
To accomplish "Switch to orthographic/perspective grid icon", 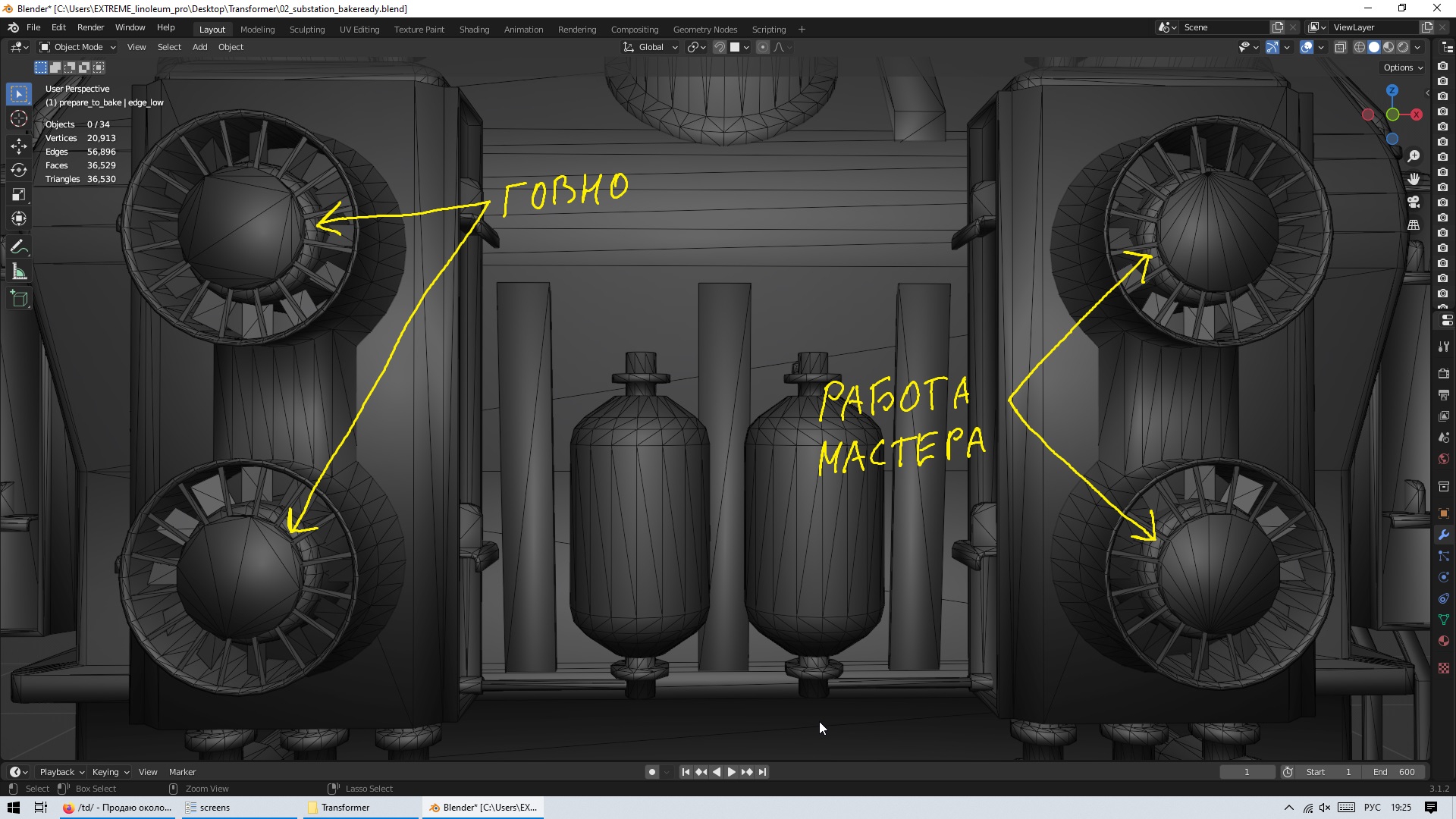I will [x=1414, y=225].
